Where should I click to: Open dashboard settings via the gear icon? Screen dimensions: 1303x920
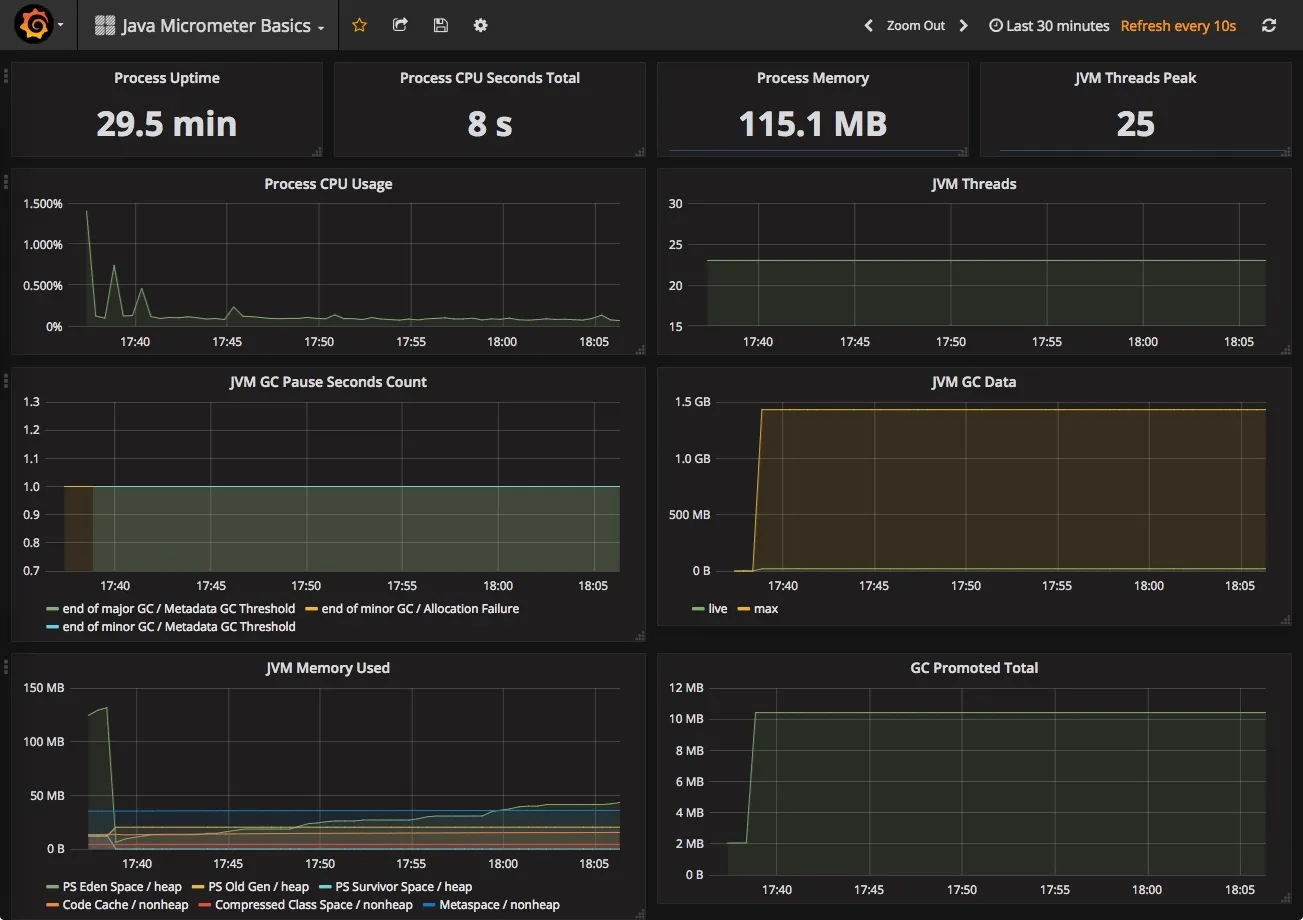480,25
